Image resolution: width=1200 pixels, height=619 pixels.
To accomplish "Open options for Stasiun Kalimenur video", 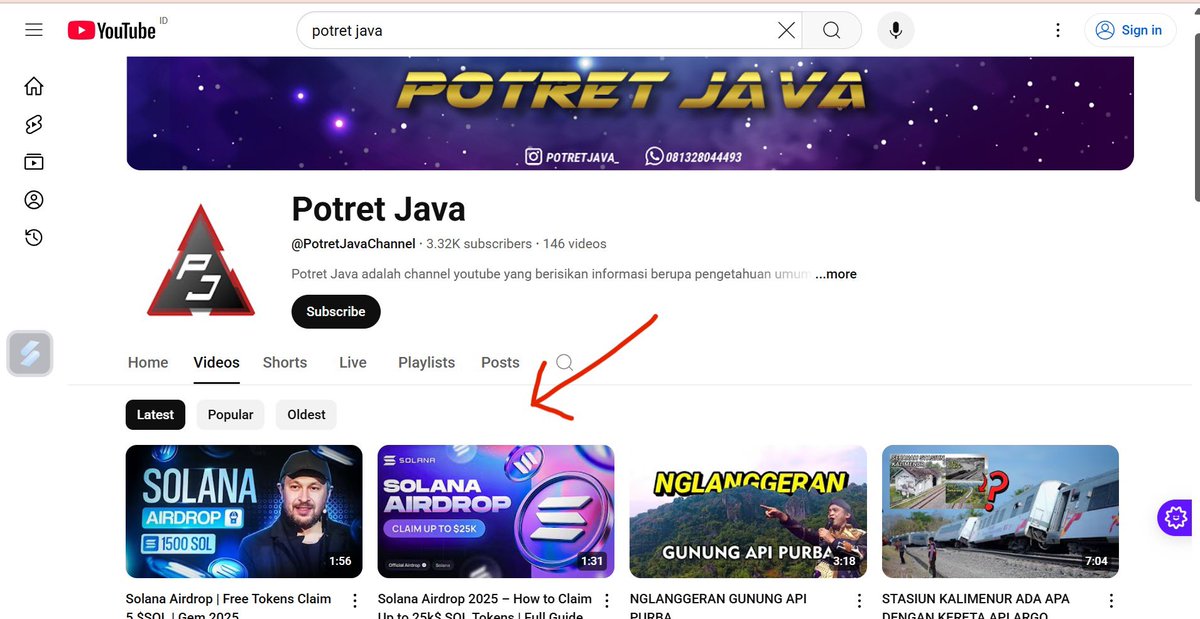I will 1110,601.
